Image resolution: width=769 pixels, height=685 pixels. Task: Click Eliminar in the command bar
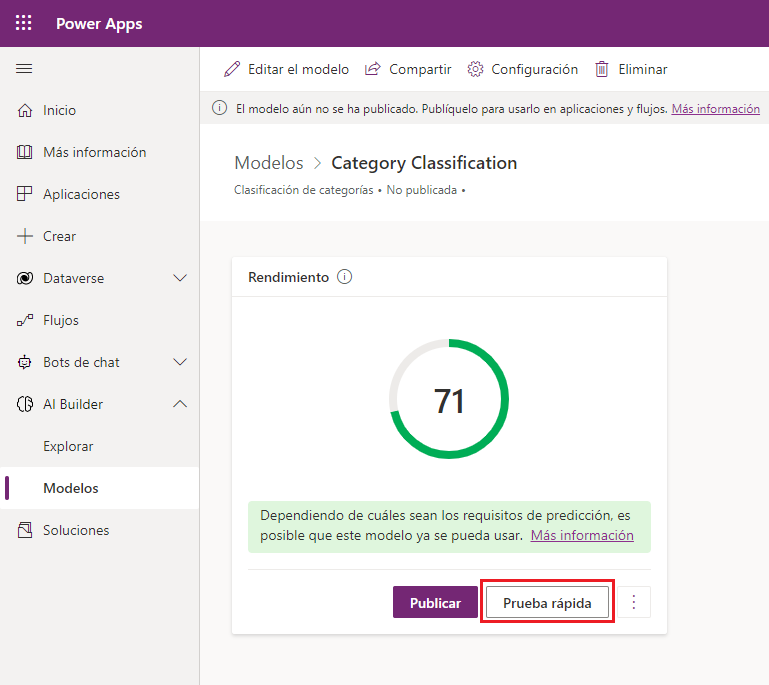click(631, 69)
